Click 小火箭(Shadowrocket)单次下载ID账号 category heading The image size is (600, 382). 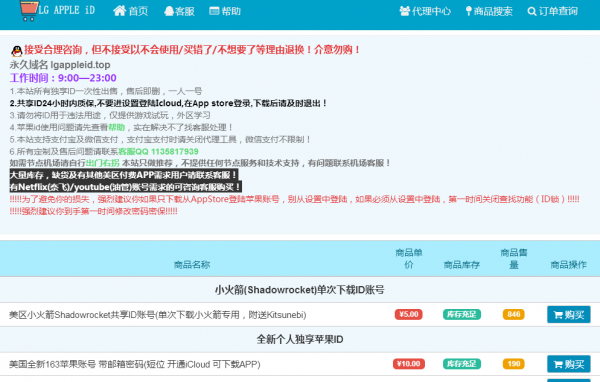(x=300, y=290)
